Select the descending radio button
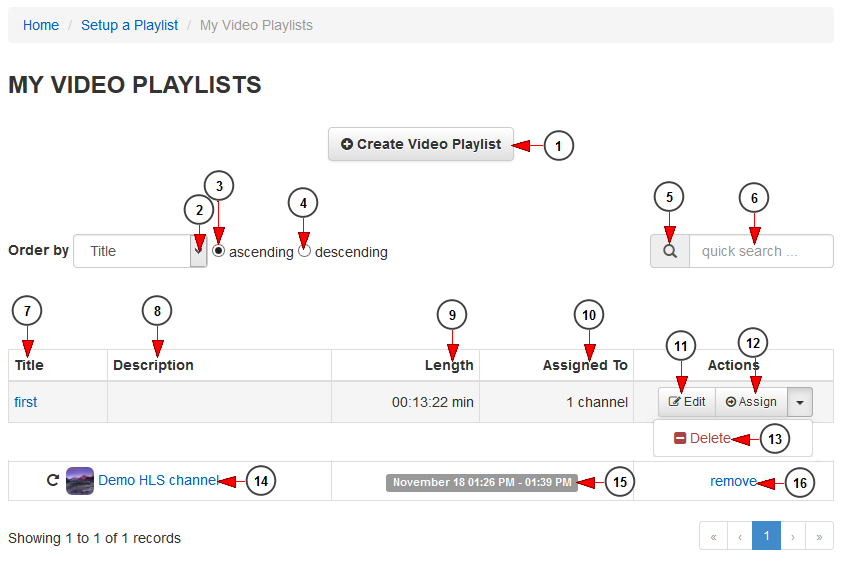The height and width of the screenshot is (581, 842). pyautogui.click(x=304, y=251)
